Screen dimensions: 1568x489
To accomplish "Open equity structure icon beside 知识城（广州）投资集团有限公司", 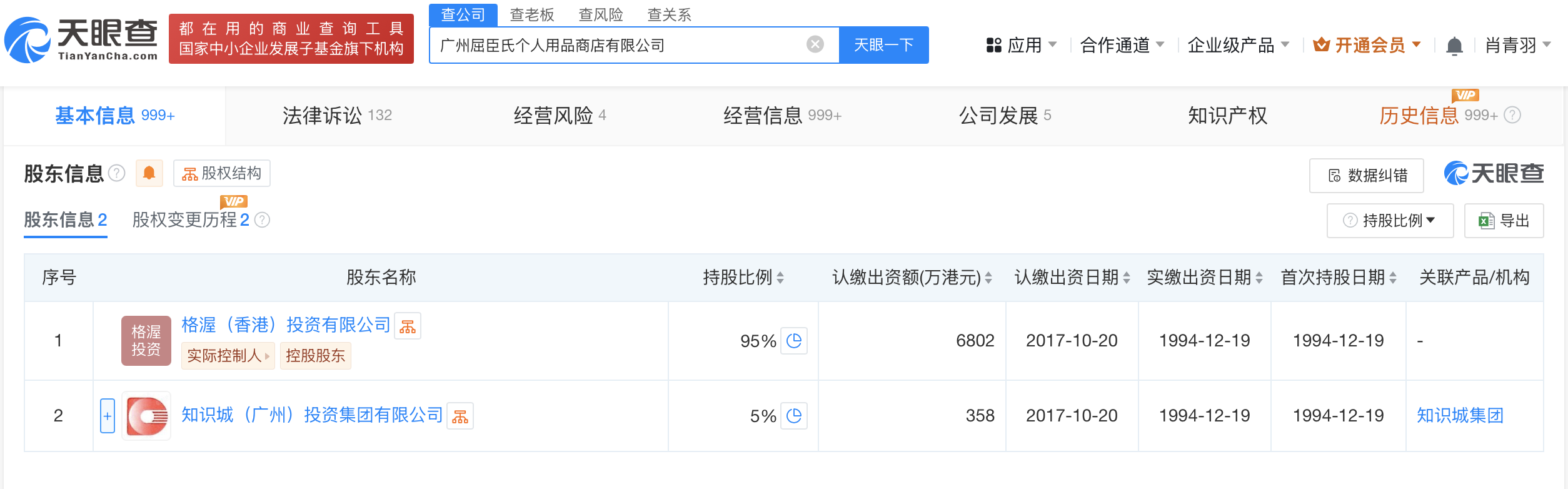I will (460, 416).
